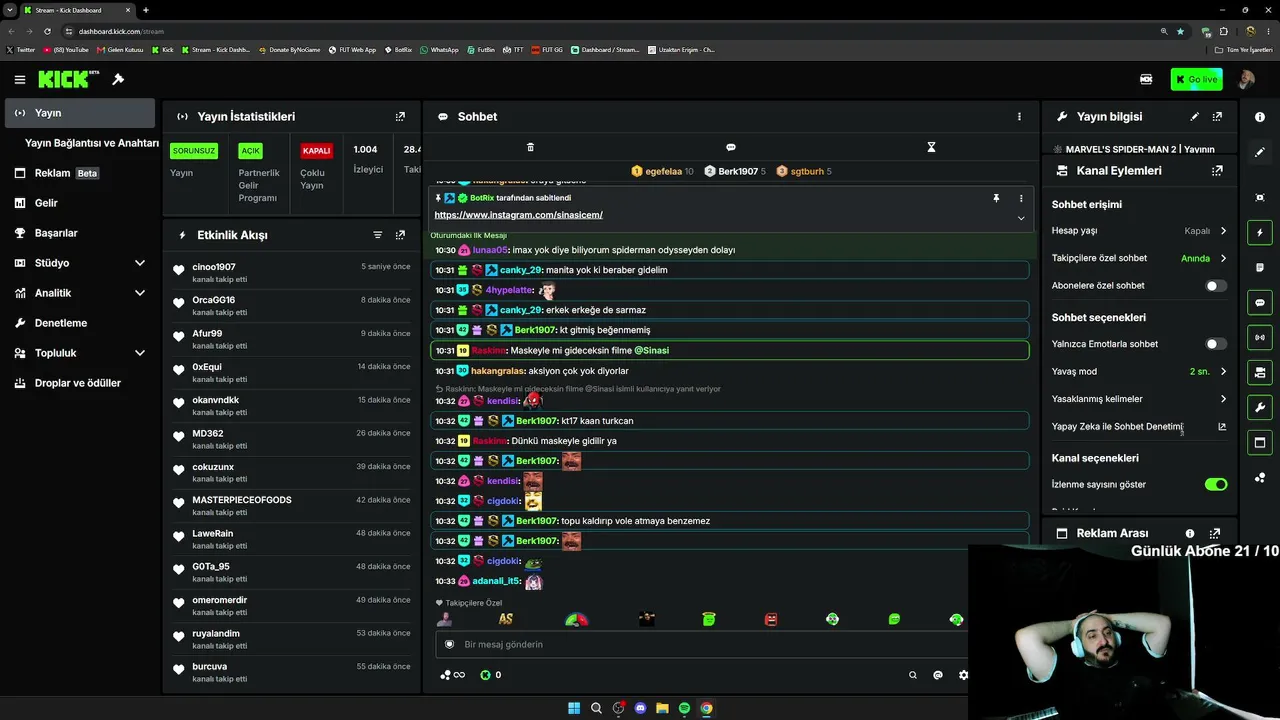
Task: Click the wrench icon in right sidebar
Action: (1260, 407)
